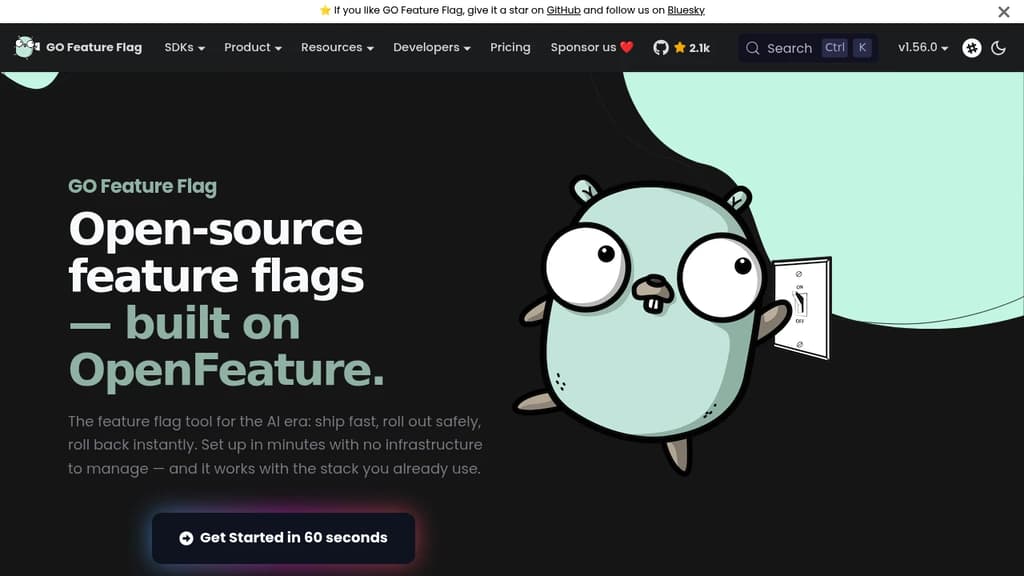This screenshot has width=1024, height=576.
Task: Click the K key hint in search
Action: (x=862, y=48)
